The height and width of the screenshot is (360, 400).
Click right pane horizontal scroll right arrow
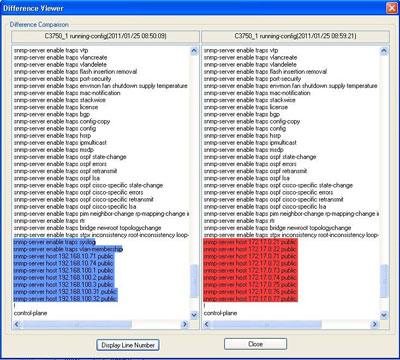click(374, 324)
